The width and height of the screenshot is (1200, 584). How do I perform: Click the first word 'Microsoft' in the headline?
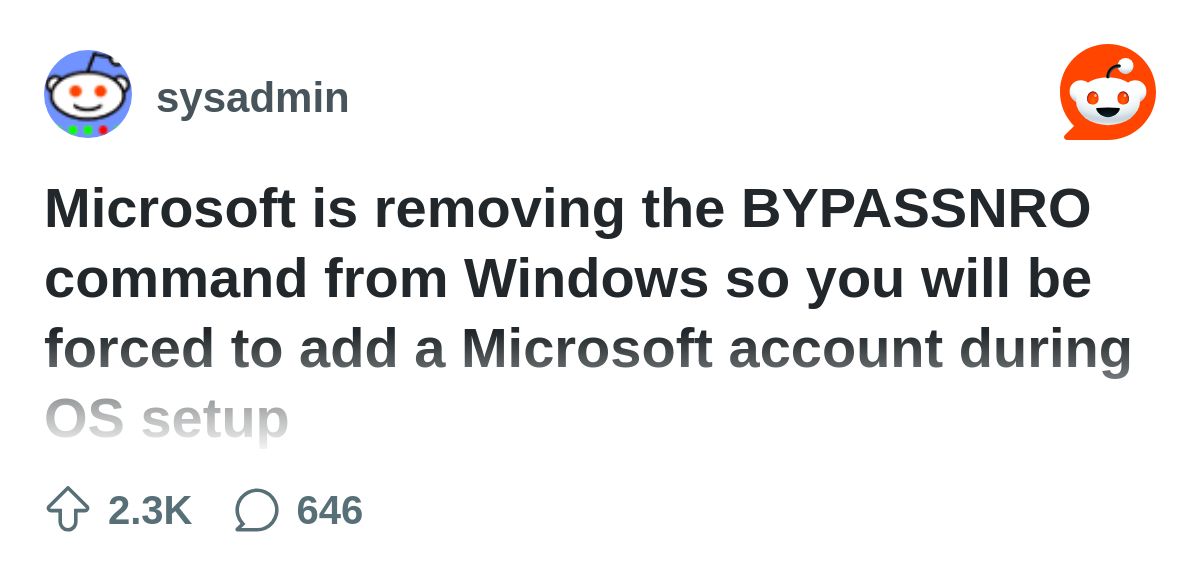pyautogui.click(x=170, y=209)
